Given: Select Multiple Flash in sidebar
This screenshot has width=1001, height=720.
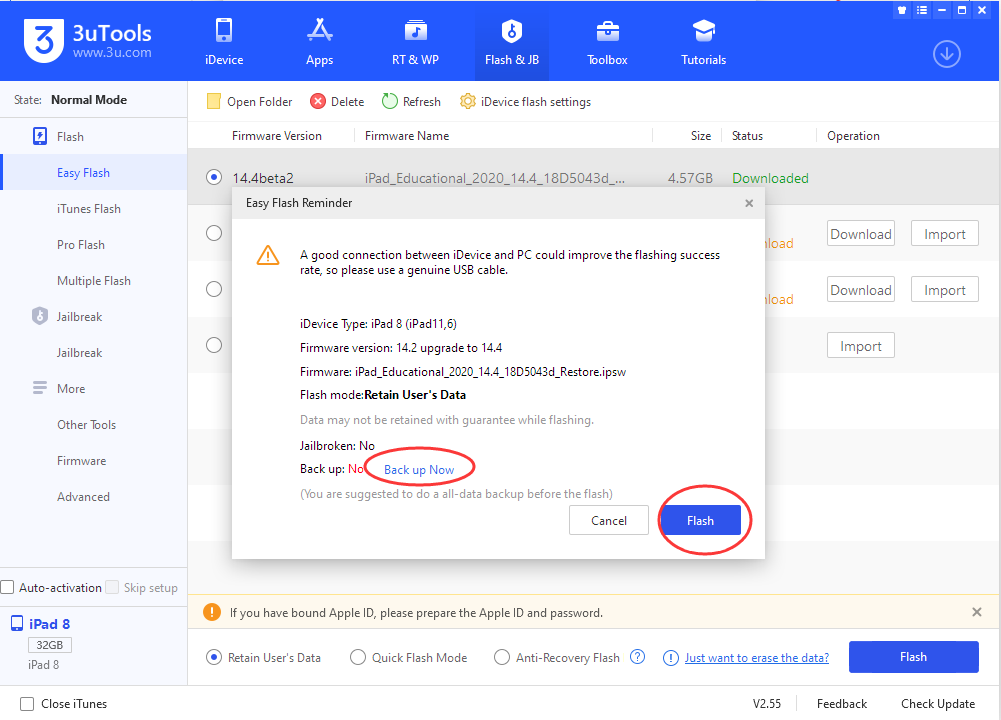Looking at the screenshot, I should click(94, 281).
